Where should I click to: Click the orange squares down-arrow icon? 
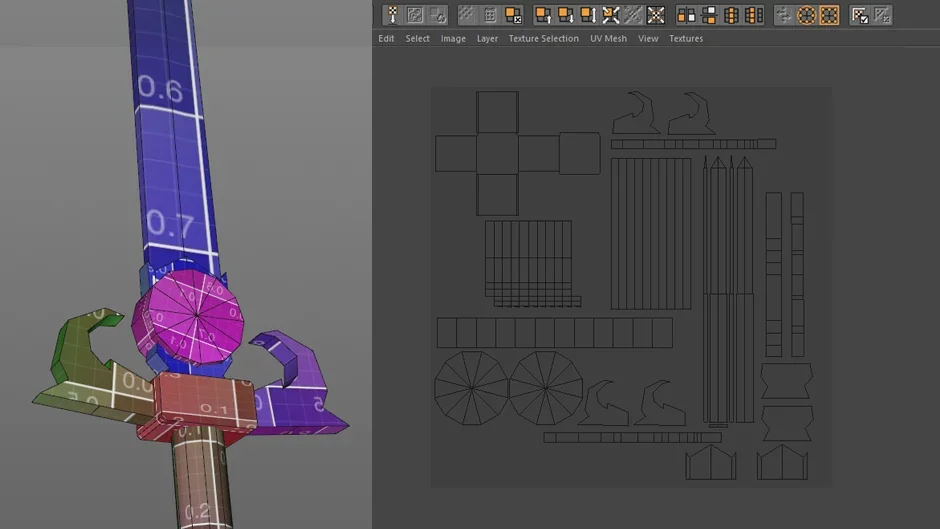[x=565, y=15]
